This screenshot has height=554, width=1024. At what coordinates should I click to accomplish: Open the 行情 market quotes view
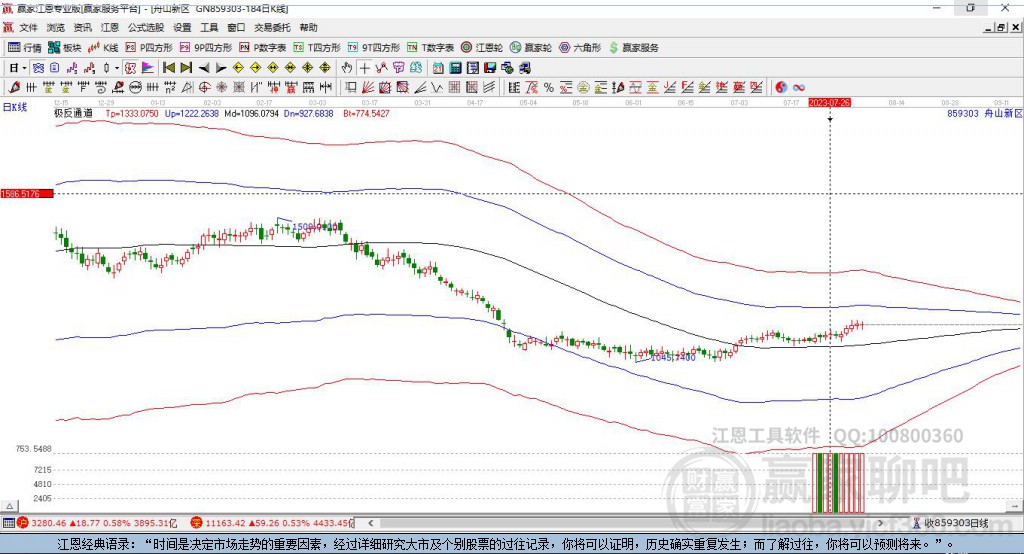click(x=24, y=48)
